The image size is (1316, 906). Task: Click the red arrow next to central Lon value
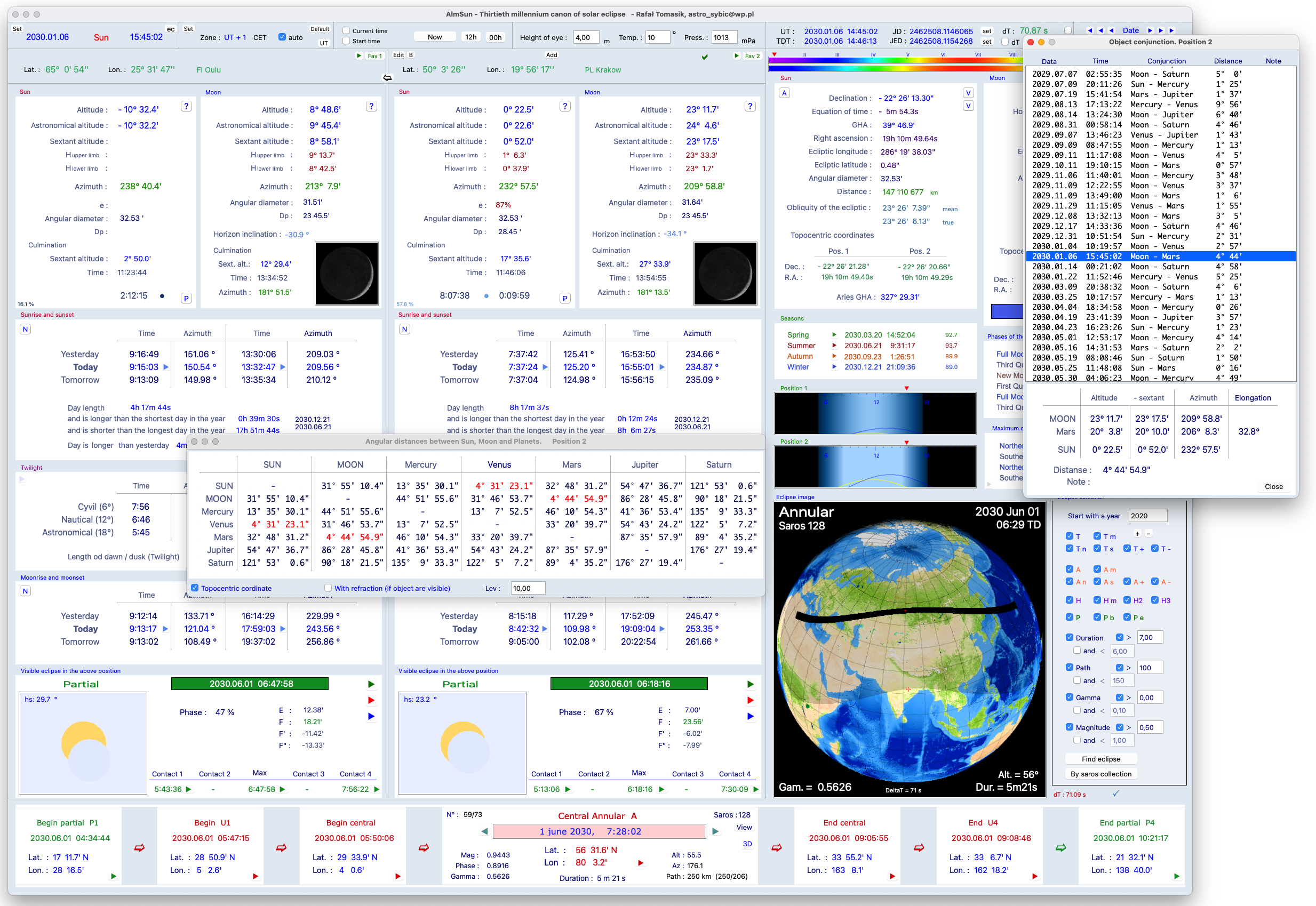[x=641, y=863]
